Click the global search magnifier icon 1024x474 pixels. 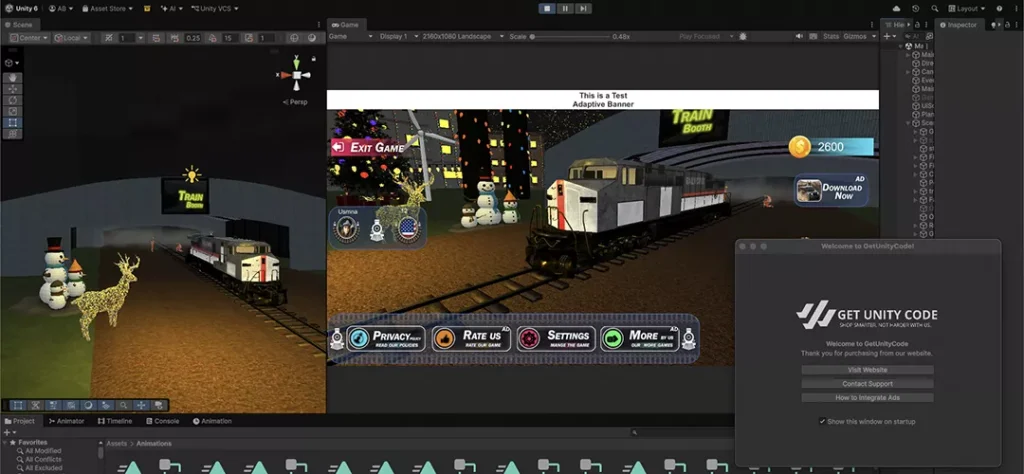click(x=935, y=8)
